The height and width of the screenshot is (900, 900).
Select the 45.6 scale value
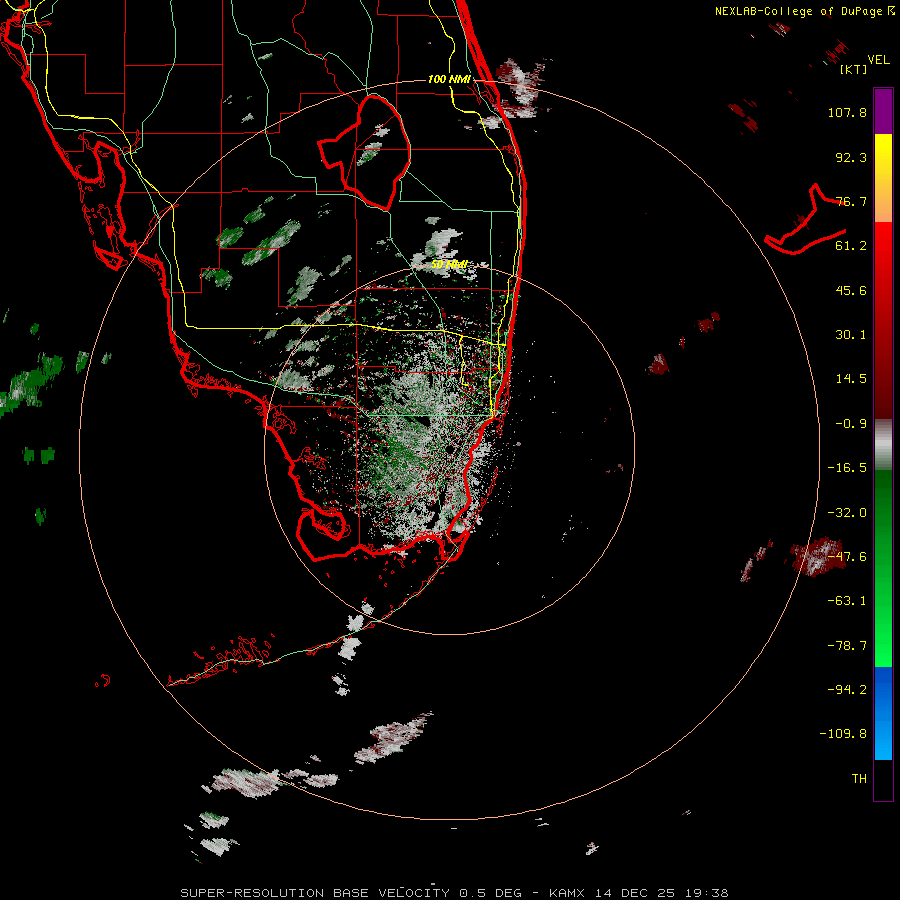(851, 290)
